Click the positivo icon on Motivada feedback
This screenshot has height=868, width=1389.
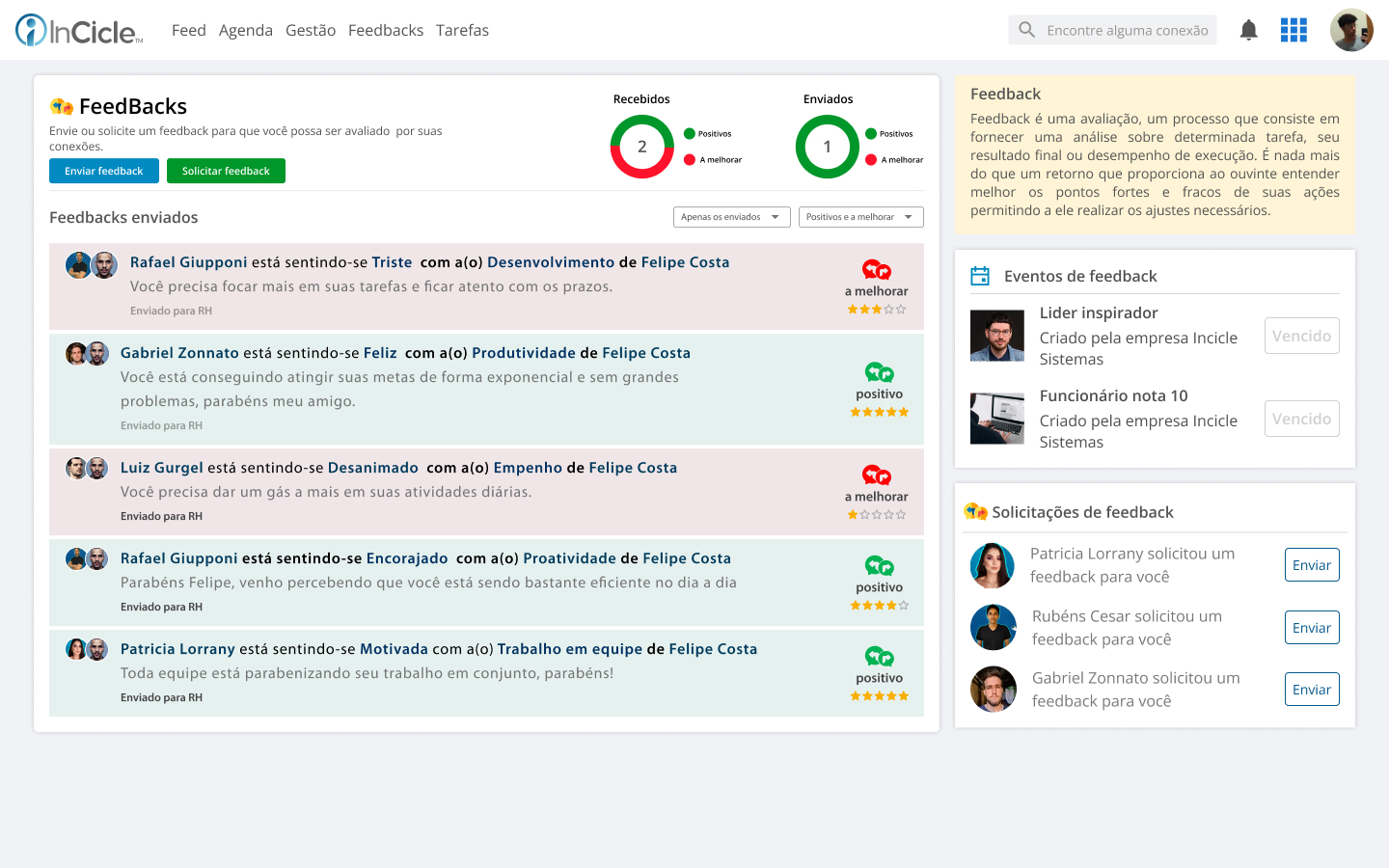(879, 657)
